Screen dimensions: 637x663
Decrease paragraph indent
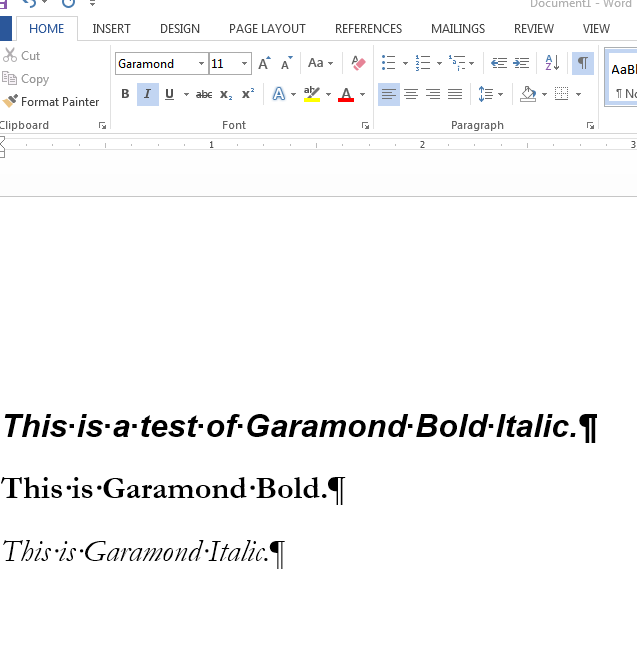(499, 63)
